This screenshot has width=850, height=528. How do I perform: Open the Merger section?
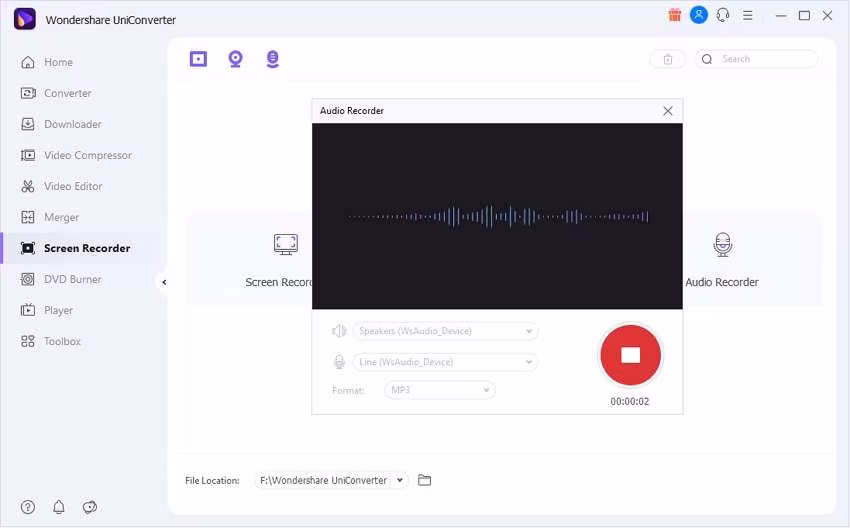click(x=49, y=217)
